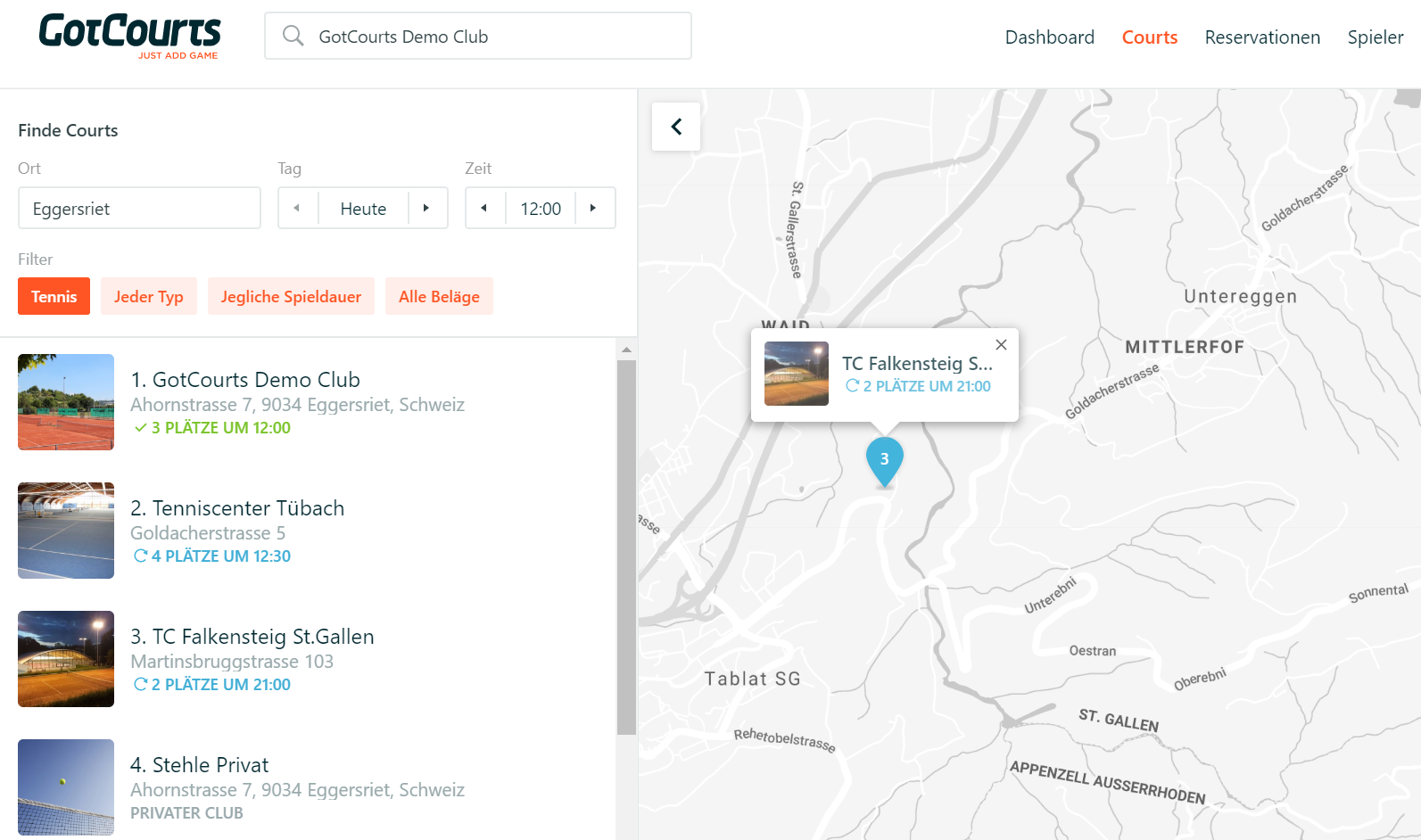This screenshot has width=1421, height=840.
Task: Click the search magnifier icon
Action: pos(293,36)
